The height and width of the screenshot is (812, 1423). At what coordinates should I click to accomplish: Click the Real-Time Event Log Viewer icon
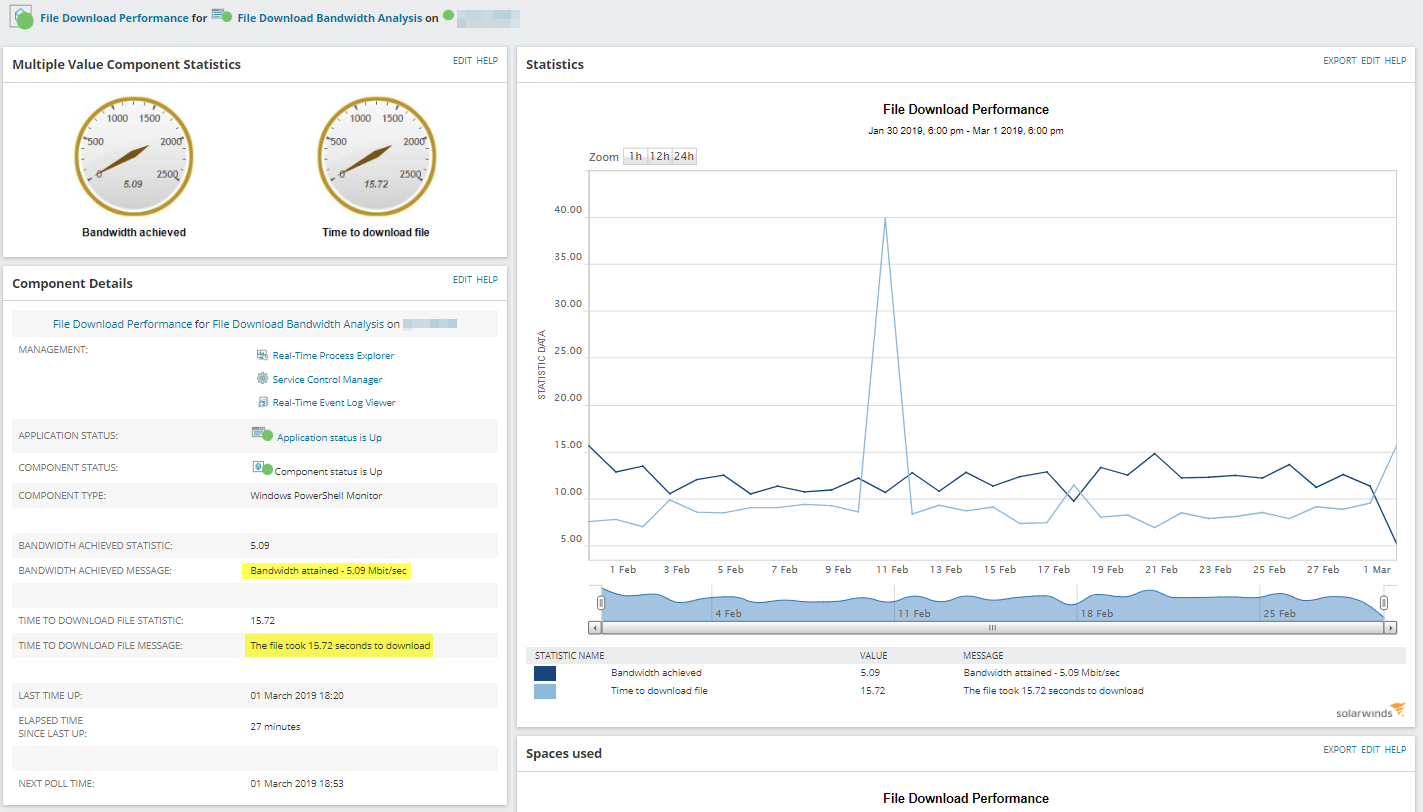262,402
